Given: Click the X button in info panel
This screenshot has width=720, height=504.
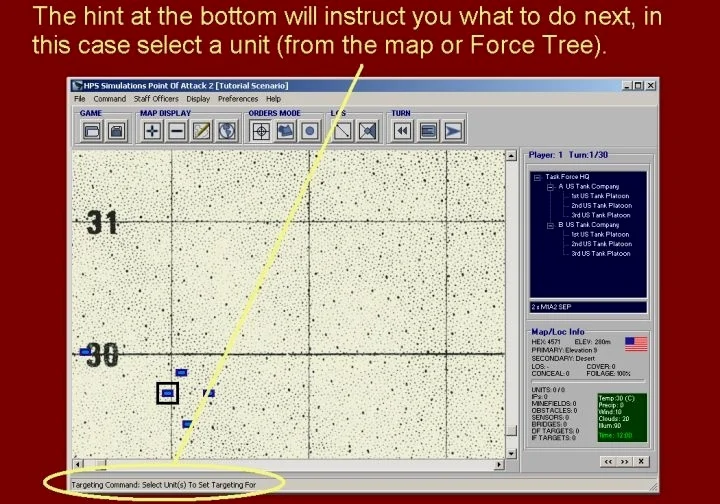Looking at the screenshot, I should 641,462.
